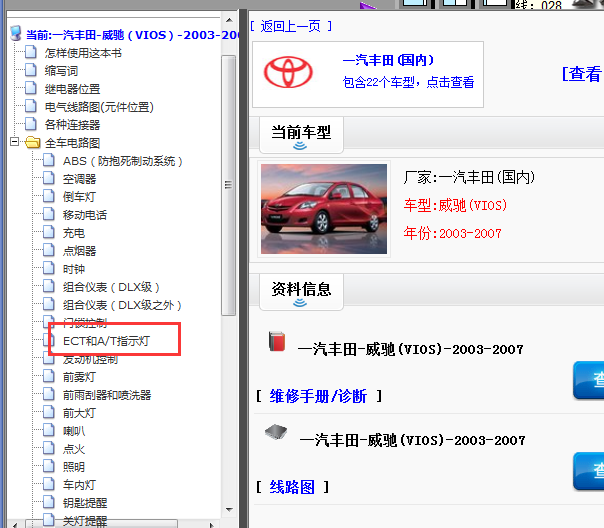Select the 当前车型 tab

301,135
